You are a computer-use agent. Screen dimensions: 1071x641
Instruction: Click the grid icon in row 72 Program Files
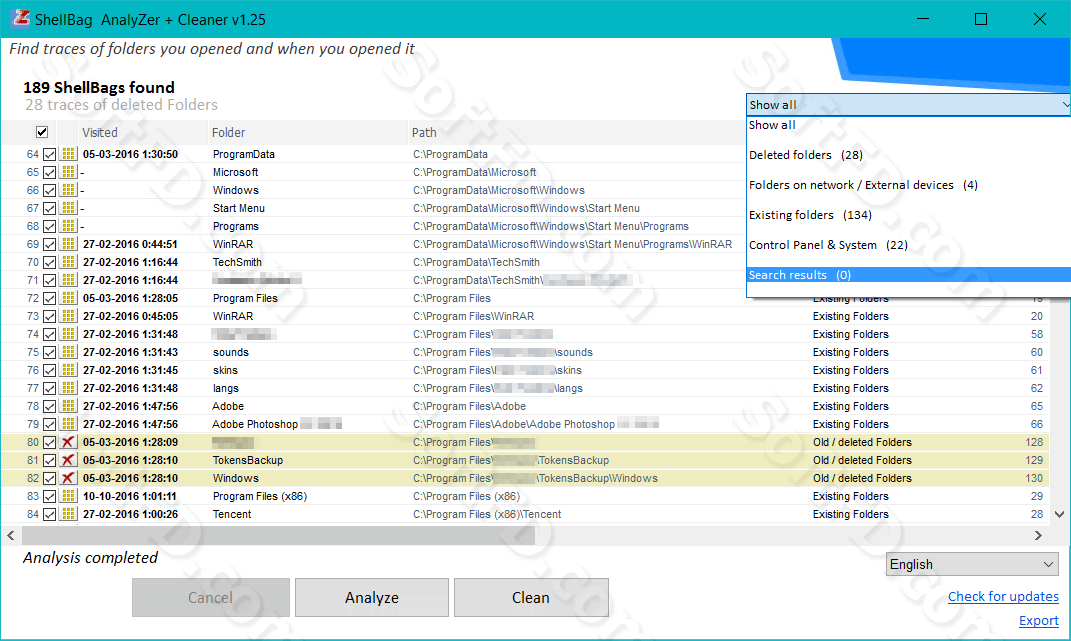pyautogui.click(x=68, y=298)
